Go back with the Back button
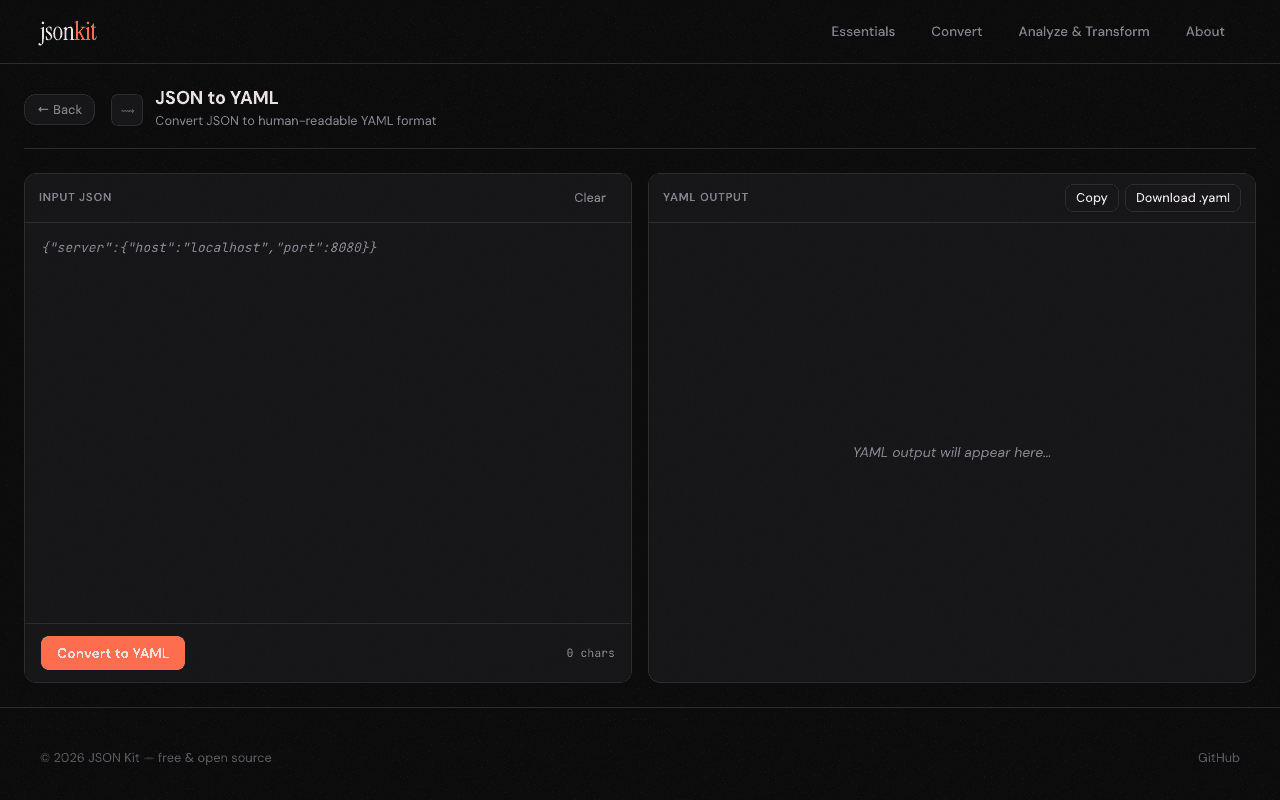Viewport: 1280px width, 800px height. (x=60, y=110)
